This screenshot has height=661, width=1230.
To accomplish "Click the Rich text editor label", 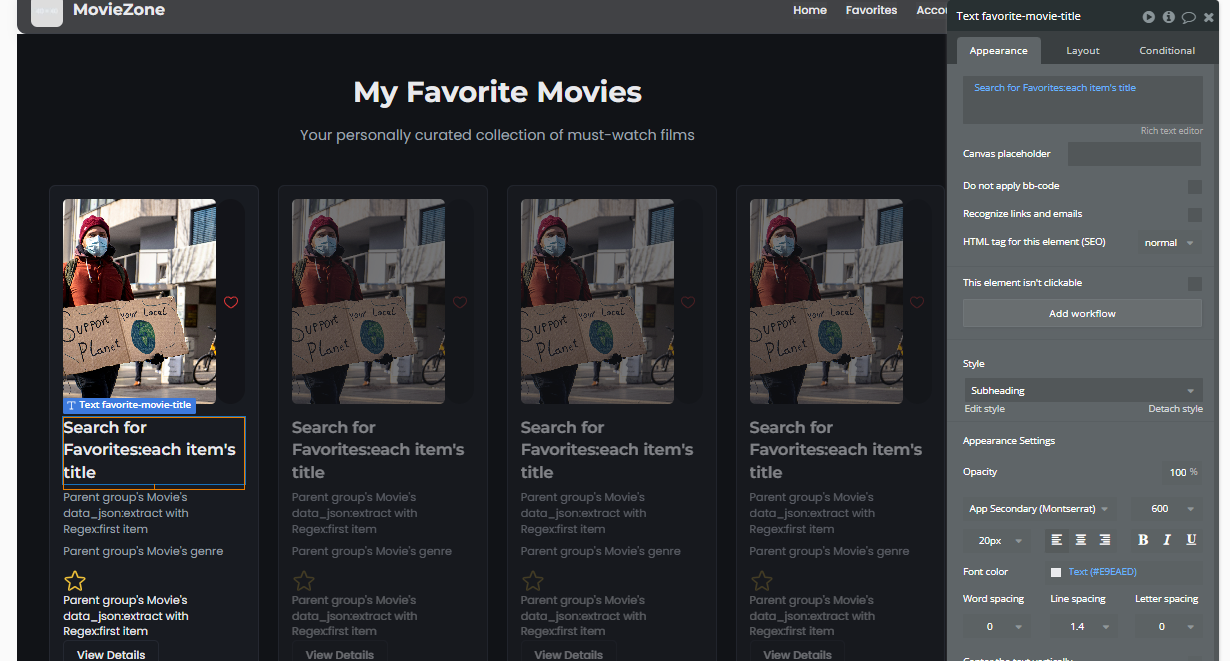I will [1171, 131].
